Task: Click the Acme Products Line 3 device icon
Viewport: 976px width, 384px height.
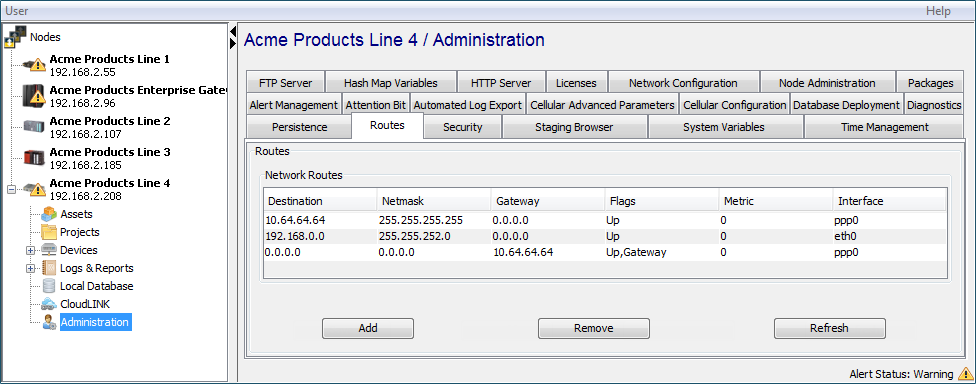Action: click(x=34, y=157)
